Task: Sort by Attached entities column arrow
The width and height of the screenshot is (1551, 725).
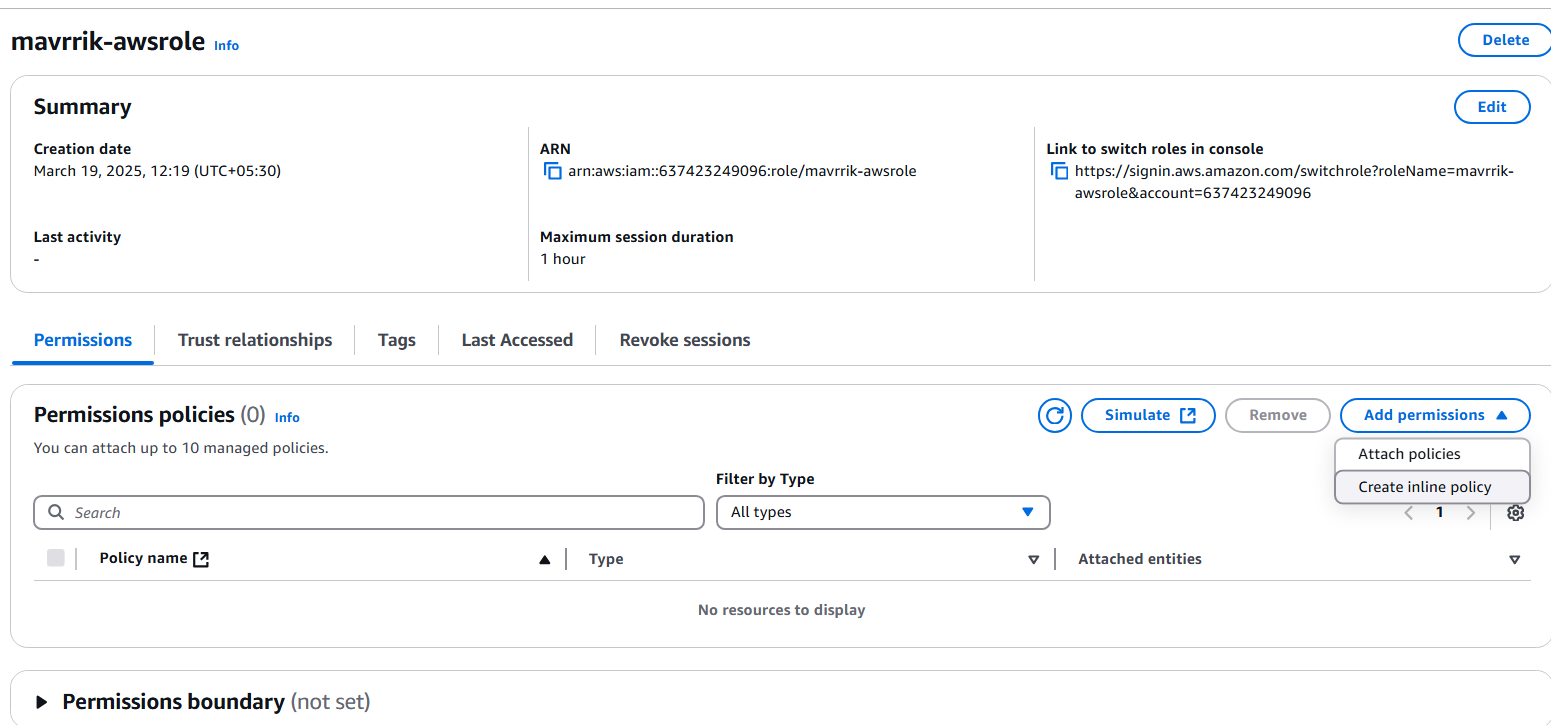Action: (1514, 560)
